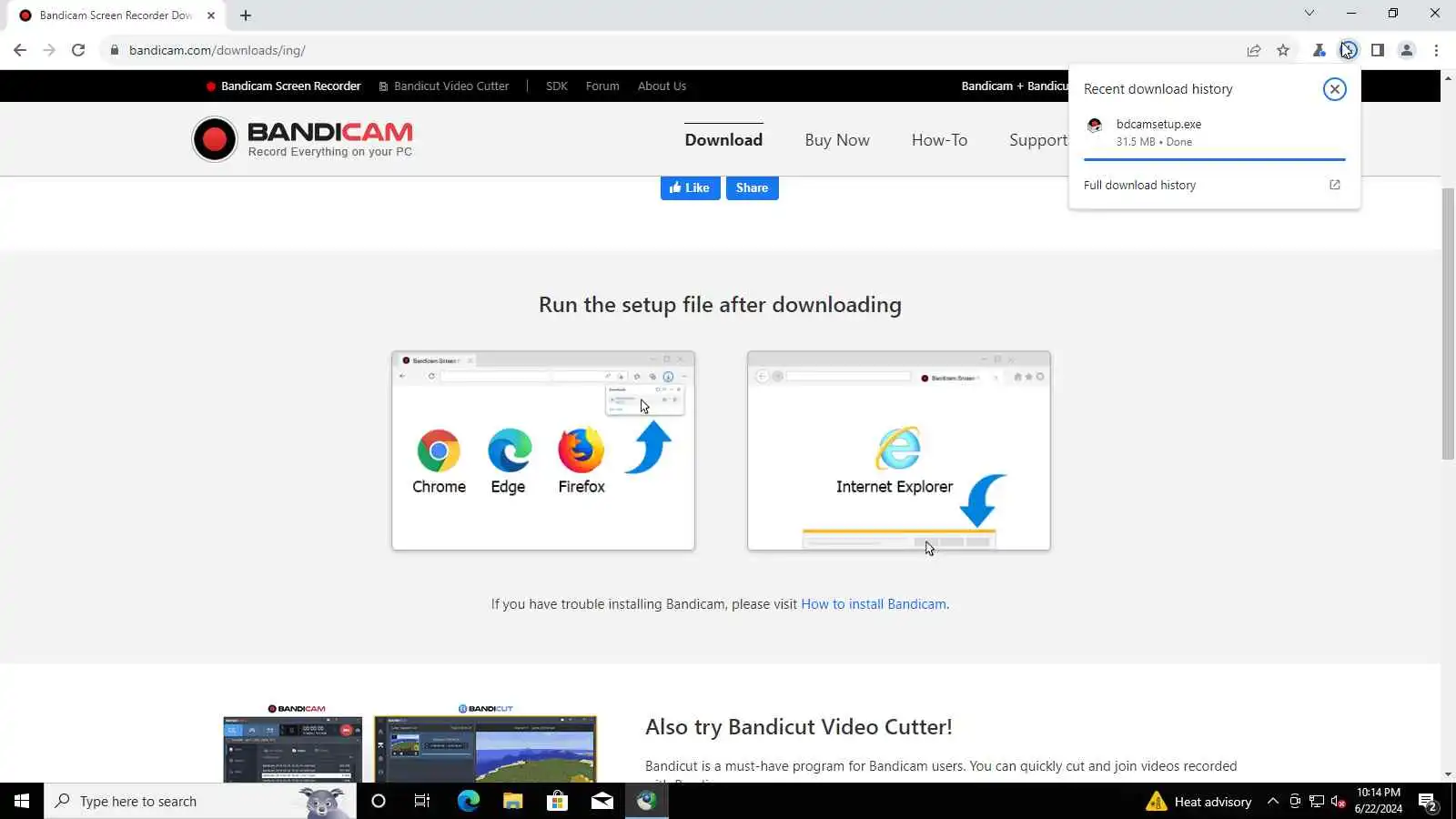Viewport: 1456px width, 819px height.
Task: Open the Support nav item
Action: [x=1038, y=140]
